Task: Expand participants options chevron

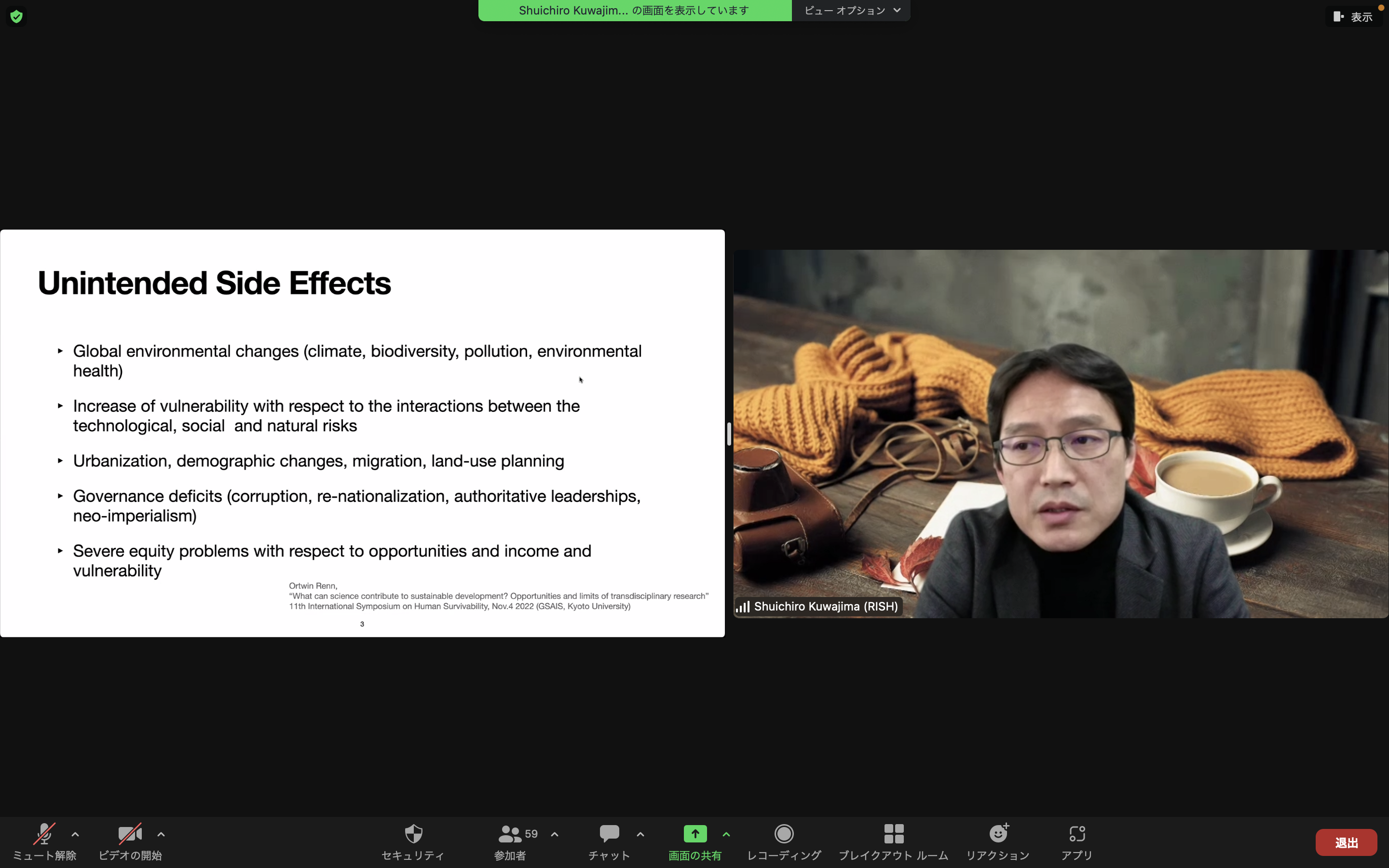Action: tap(555, 834)
